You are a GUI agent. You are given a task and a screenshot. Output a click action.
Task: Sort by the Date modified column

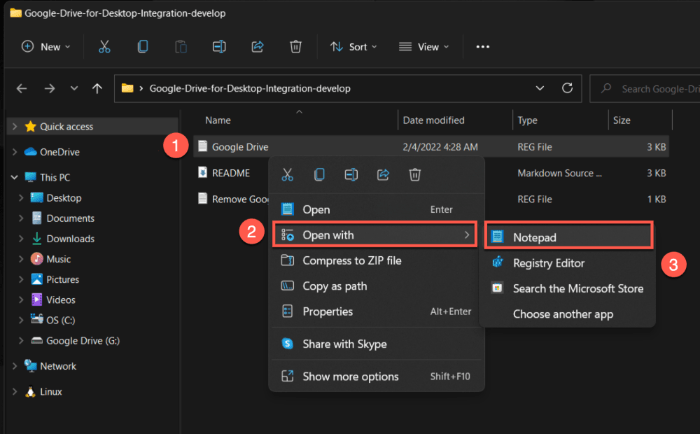(433, 120)
